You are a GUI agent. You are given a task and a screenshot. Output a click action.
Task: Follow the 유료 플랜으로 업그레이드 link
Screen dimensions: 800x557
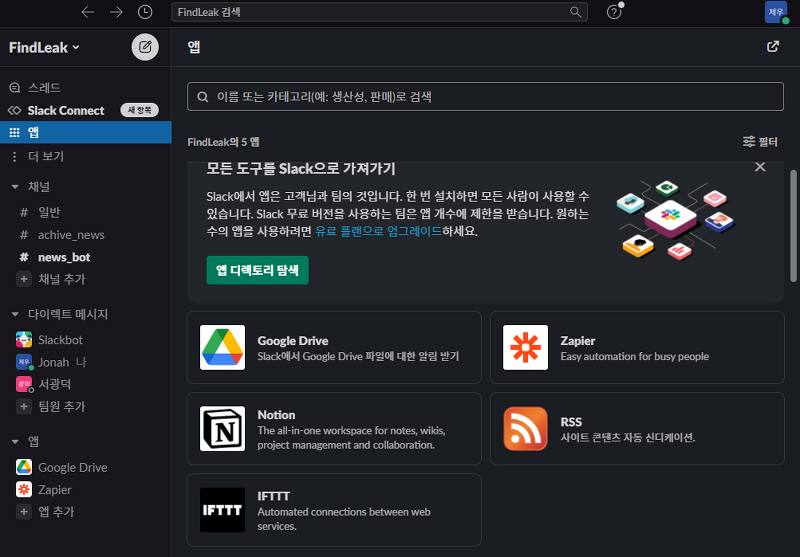click(x=379, y=231)
